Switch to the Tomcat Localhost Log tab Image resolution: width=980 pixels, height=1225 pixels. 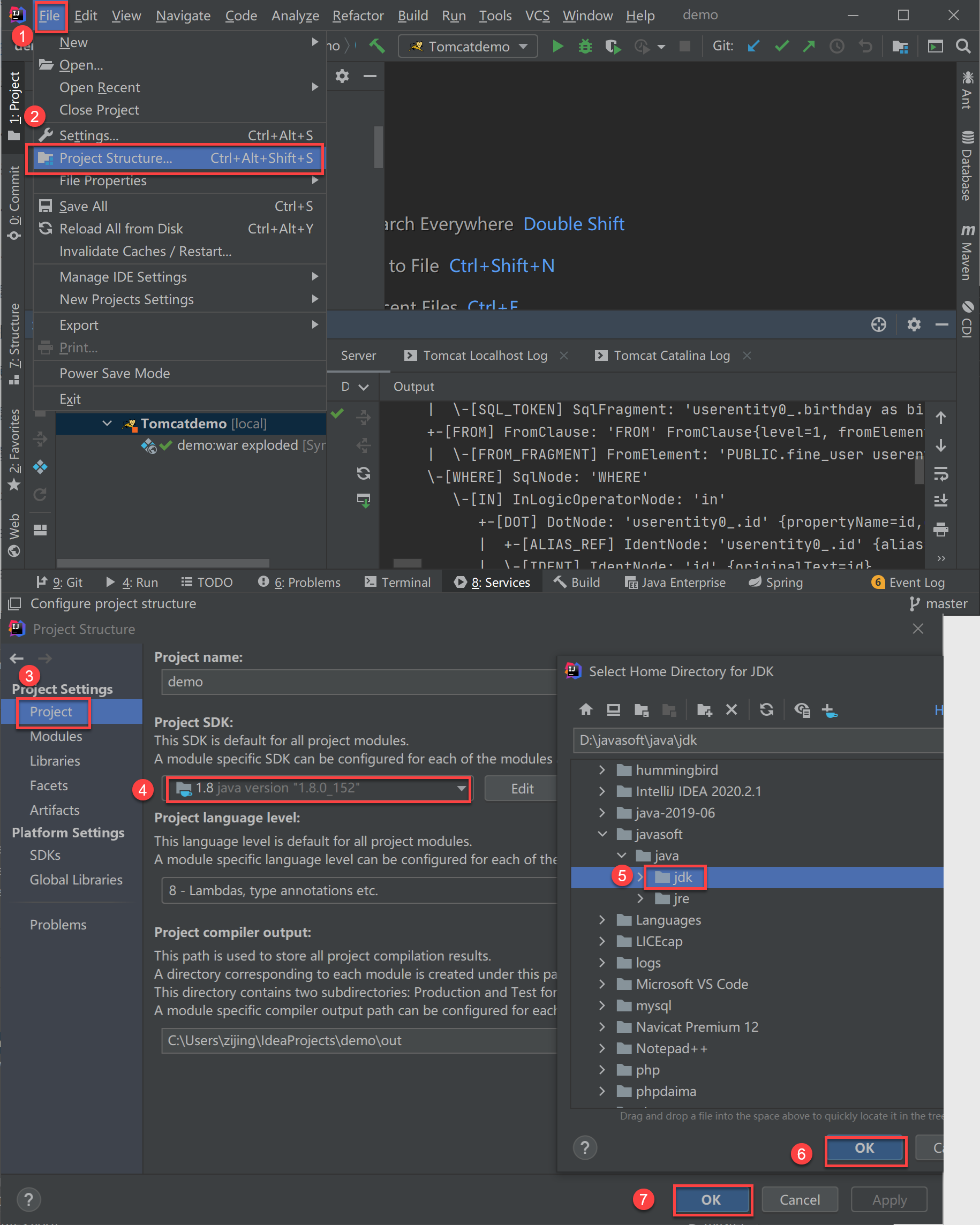485,356
